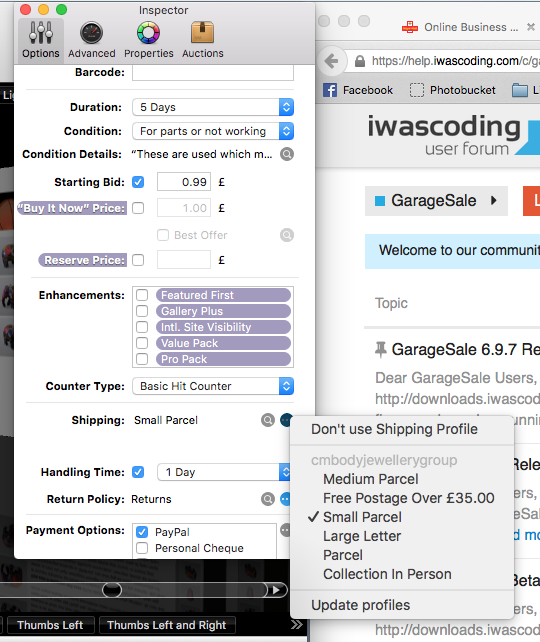Click the lock icon in address bar

tap(360, 61)
